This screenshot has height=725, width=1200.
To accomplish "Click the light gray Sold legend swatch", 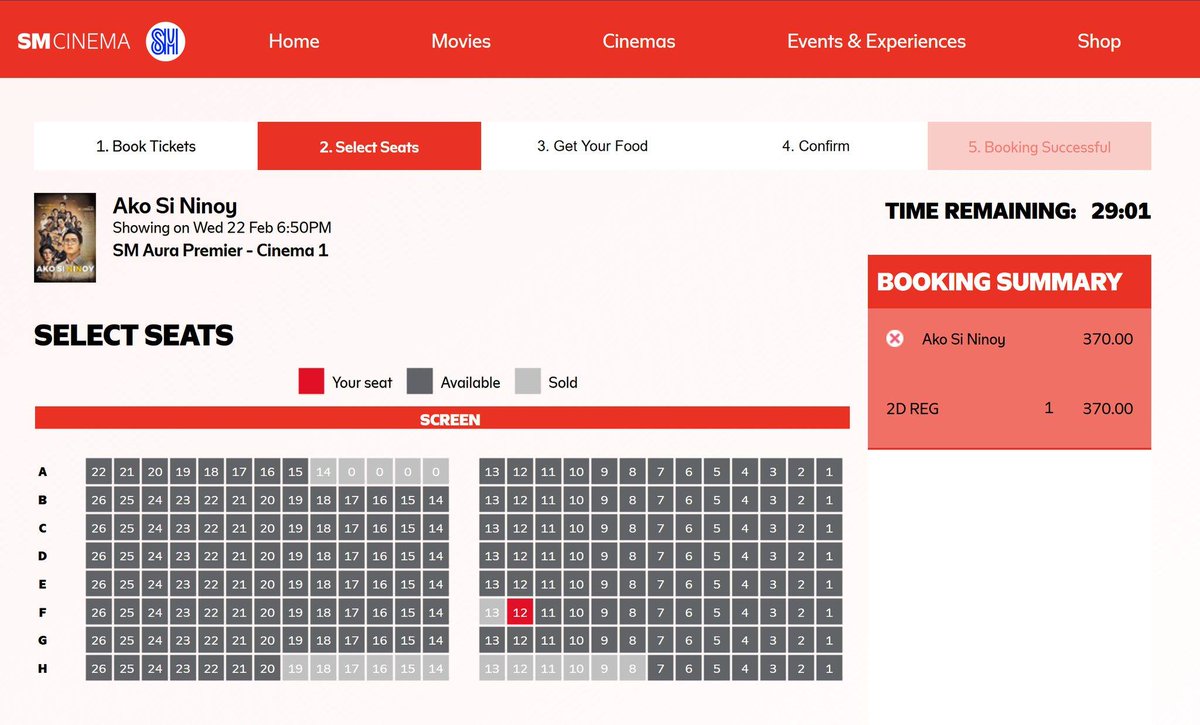I will (528, 381).
